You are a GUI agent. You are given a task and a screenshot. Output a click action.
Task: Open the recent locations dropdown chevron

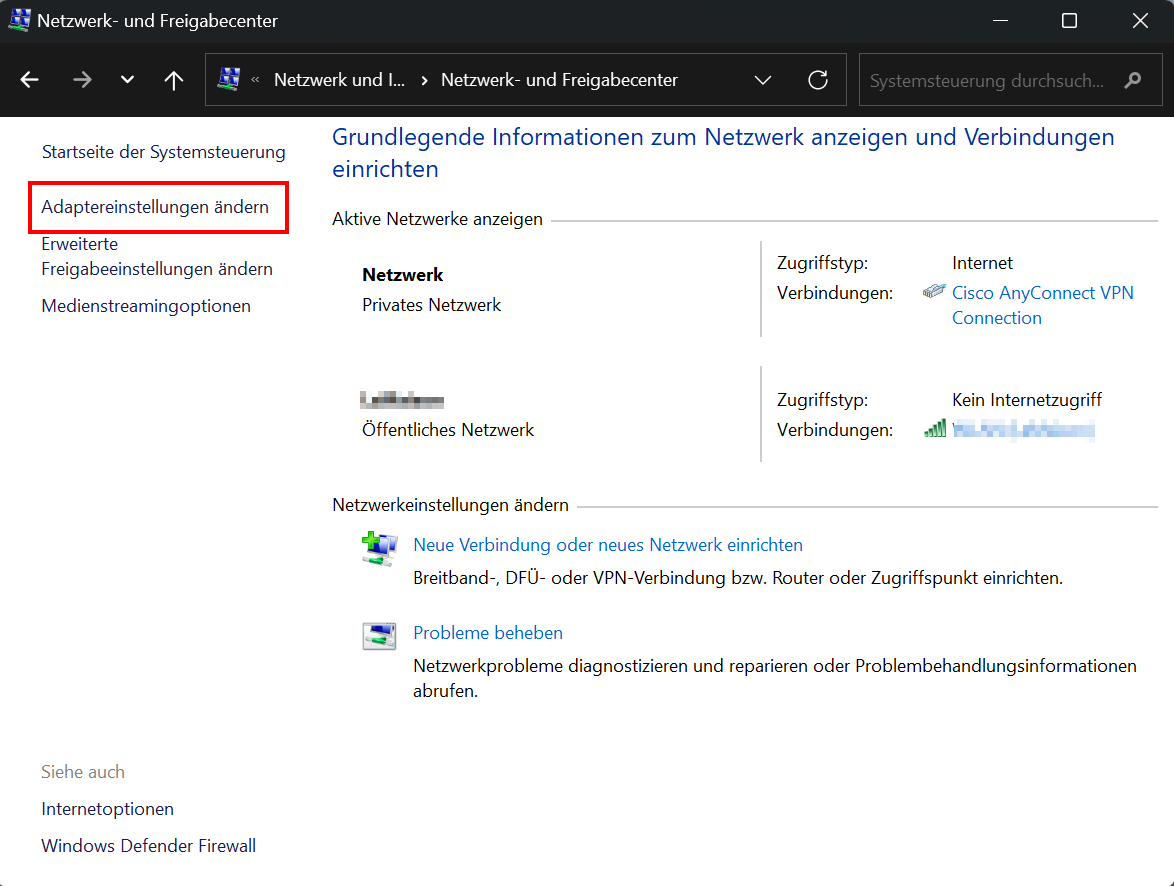[127, 79]
